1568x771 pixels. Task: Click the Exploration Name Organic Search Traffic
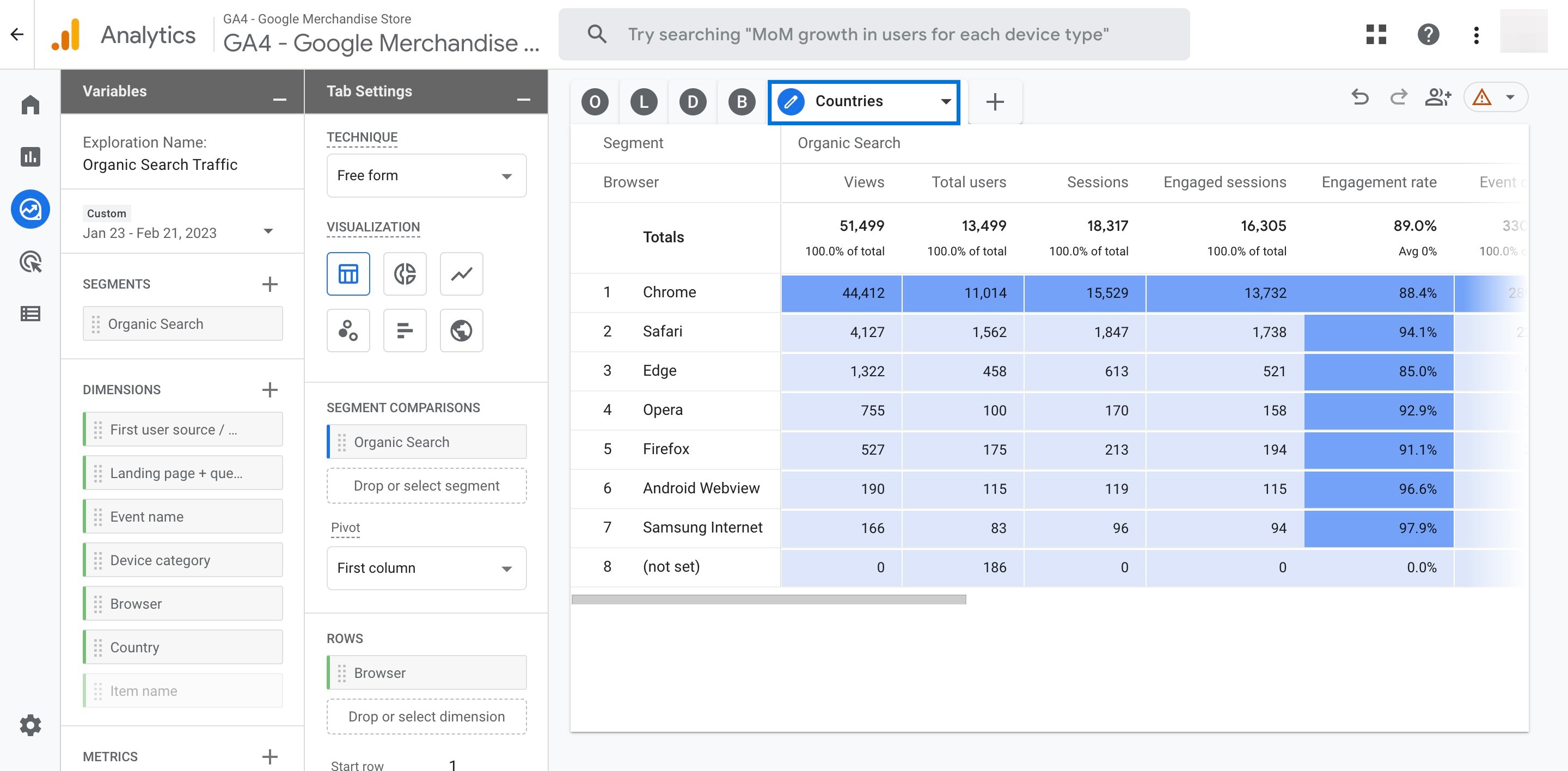pos(160,164)
